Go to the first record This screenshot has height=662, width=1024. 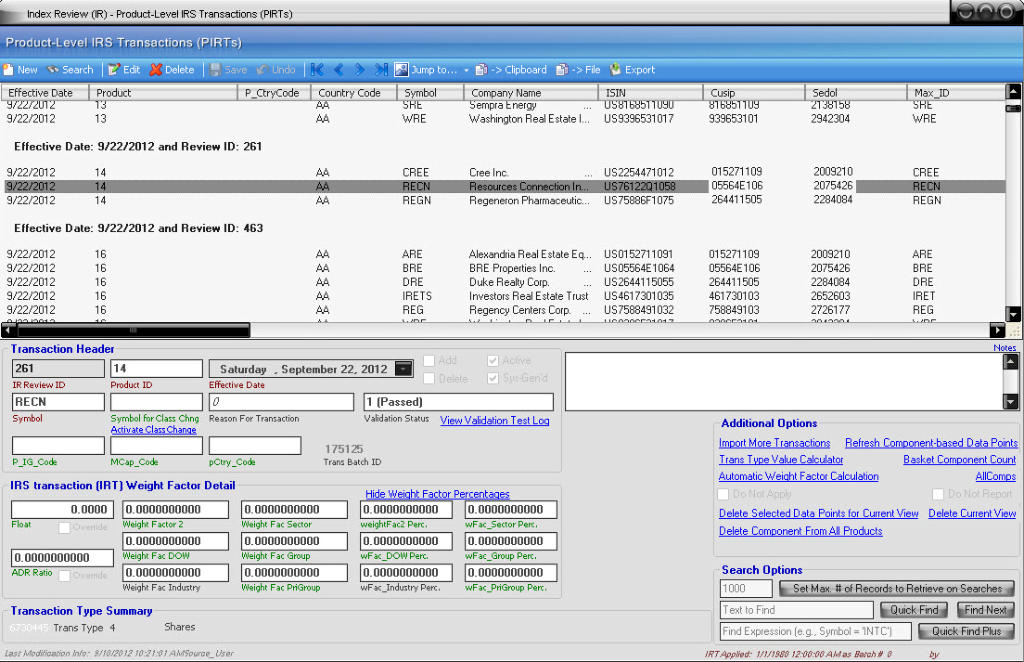(317, 70)
